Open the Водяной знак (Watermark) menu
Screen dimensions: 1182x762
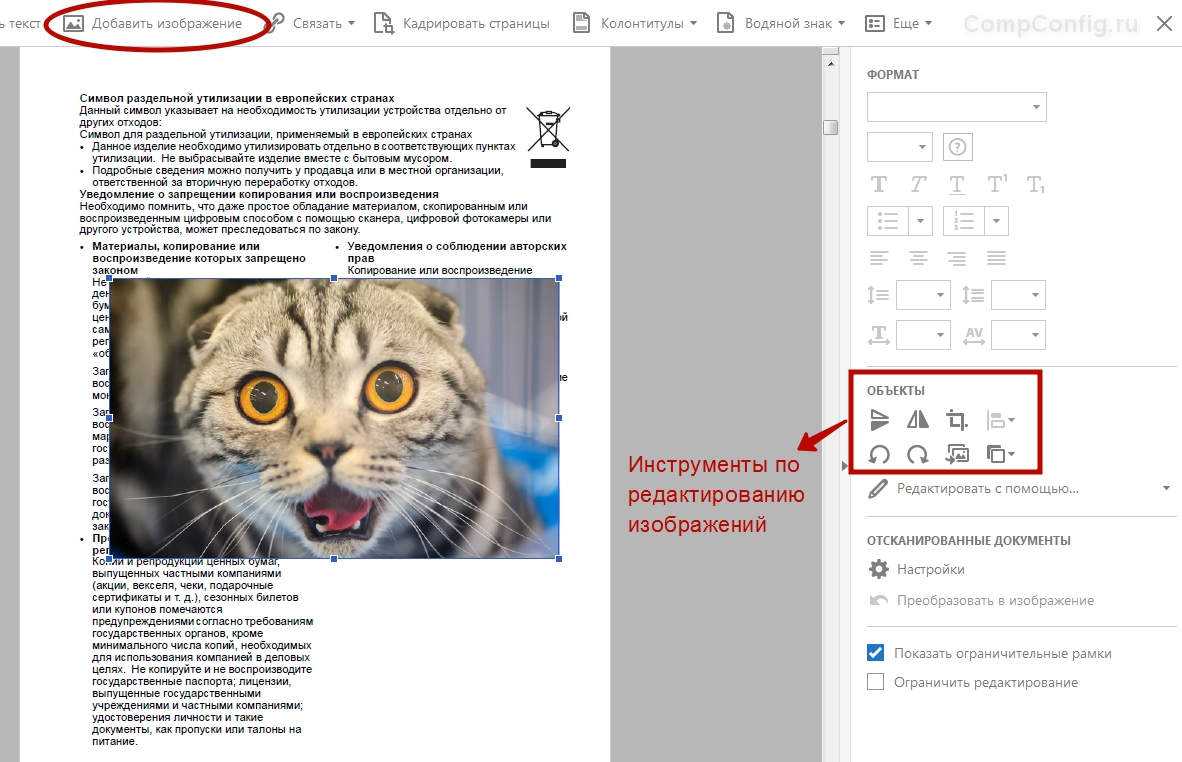[780, 23]
